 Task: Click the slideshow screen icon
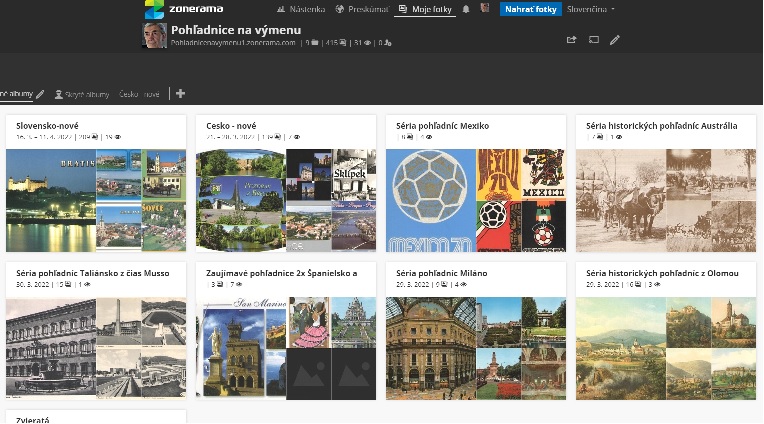coord(593,40)
